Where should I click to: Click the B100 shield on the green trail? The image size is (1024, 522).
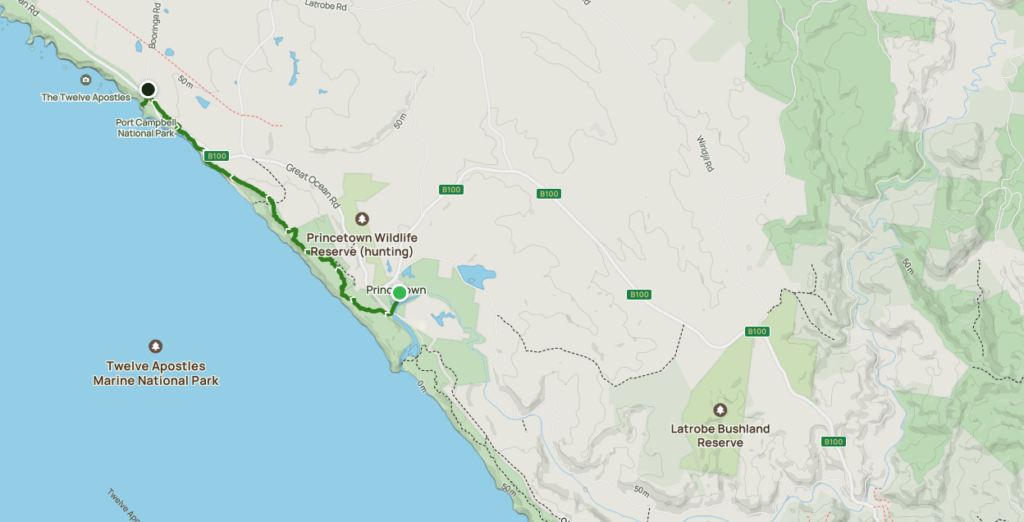point(216,156)
